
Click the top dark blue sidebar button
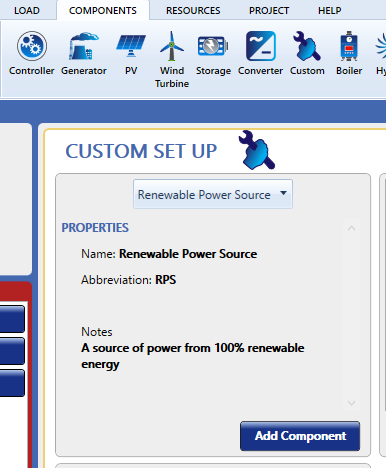pos(12,319)
